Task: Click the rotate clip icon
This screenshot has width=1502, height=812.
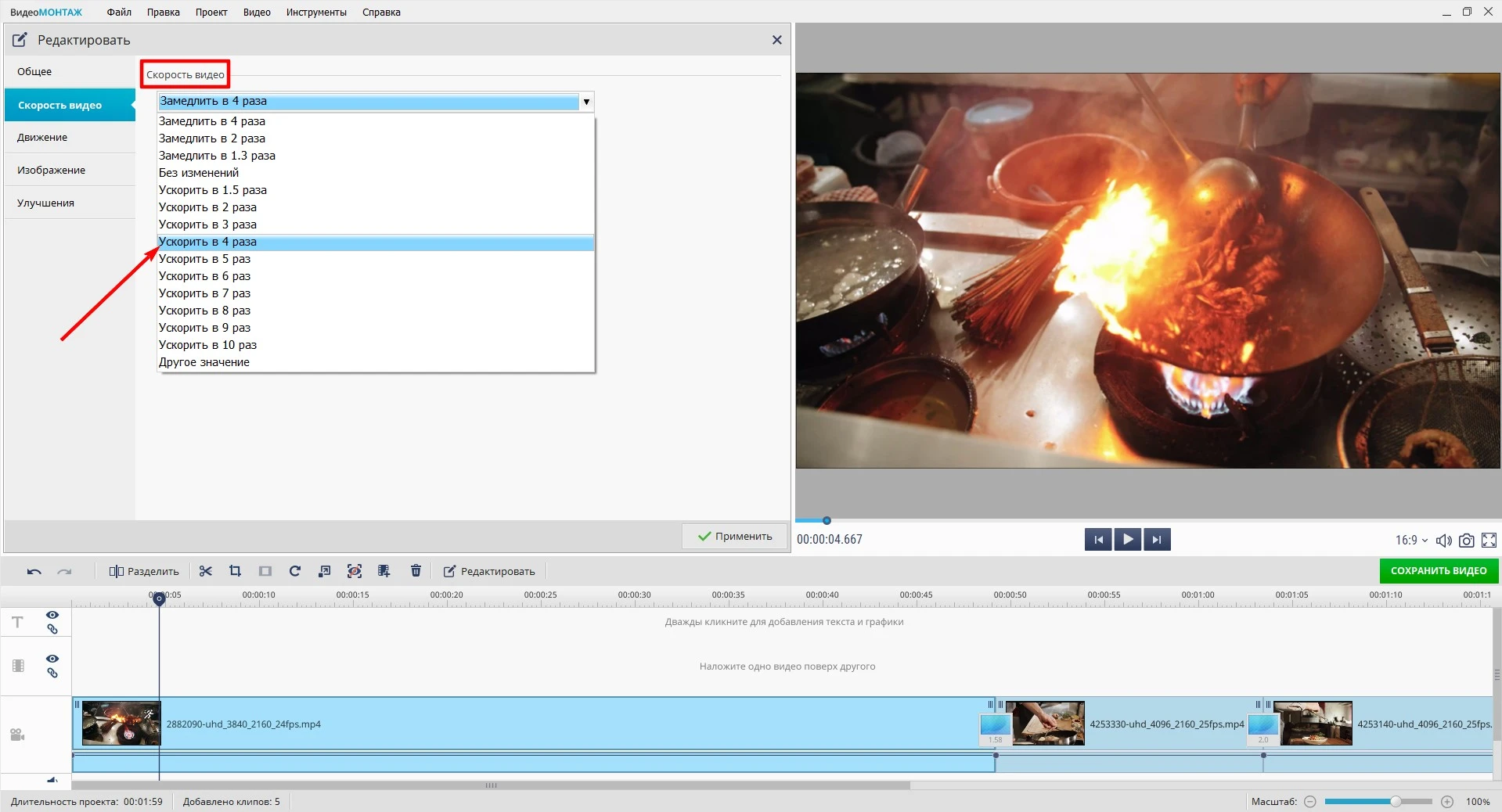Action: [x=295, y=571]
